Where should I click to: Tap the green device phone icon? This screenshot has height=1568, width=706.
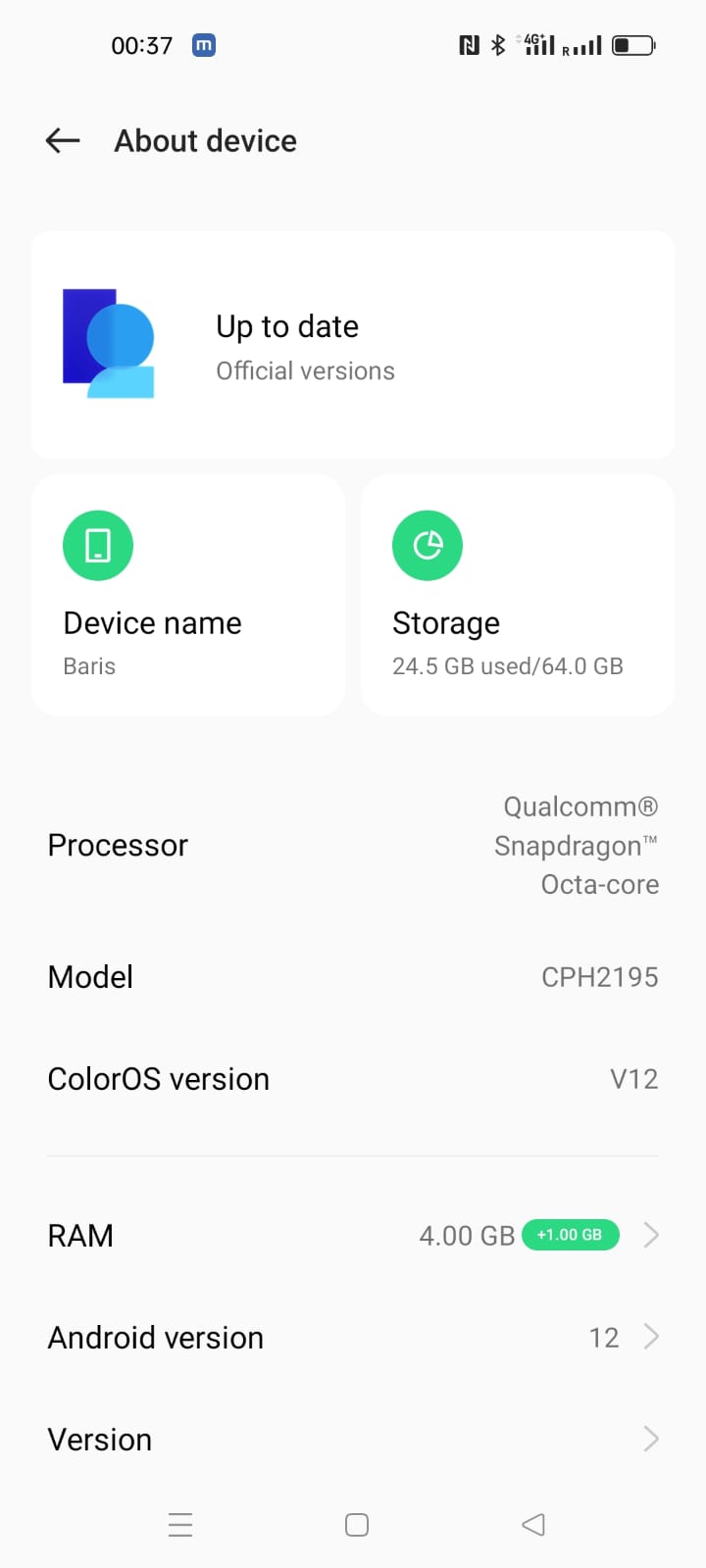click(x=98, y=545)
